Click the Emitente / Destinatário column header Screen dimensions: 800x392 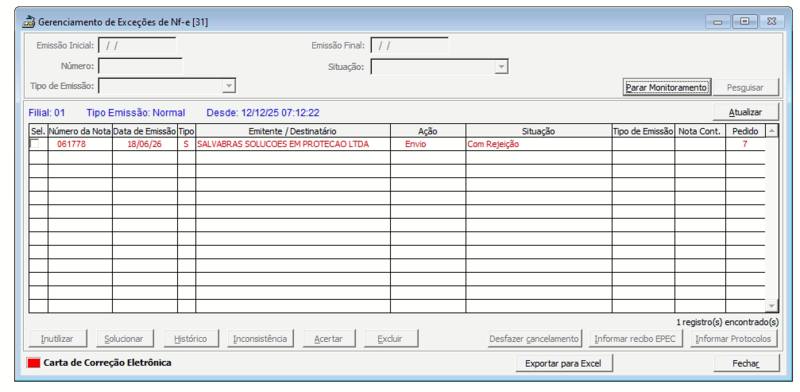pyautogui.click(x=292, y=131)
